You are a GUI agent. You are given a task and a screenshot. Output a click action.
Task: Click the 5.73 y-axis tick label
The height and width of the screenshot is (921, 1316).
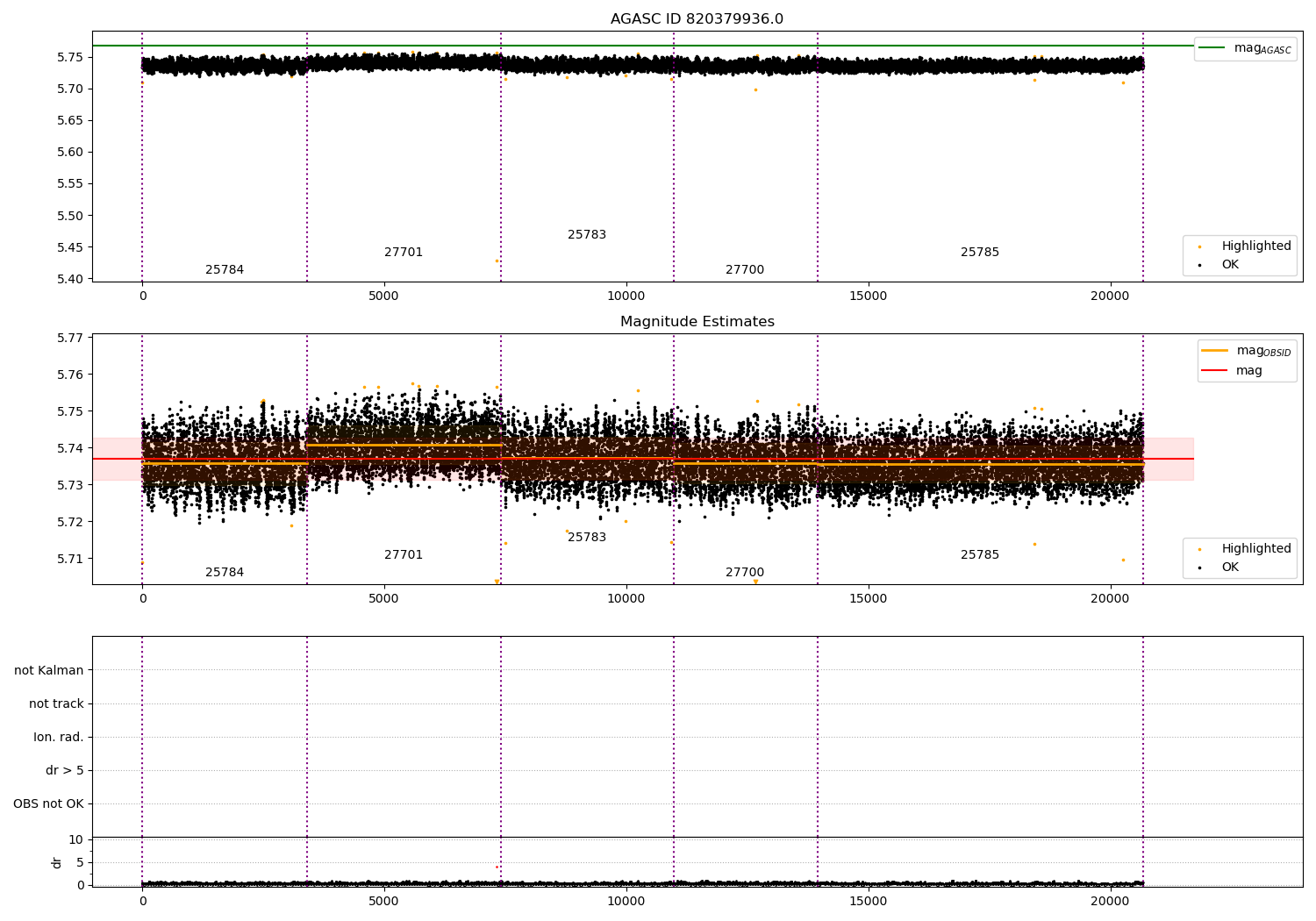(70, 485)
